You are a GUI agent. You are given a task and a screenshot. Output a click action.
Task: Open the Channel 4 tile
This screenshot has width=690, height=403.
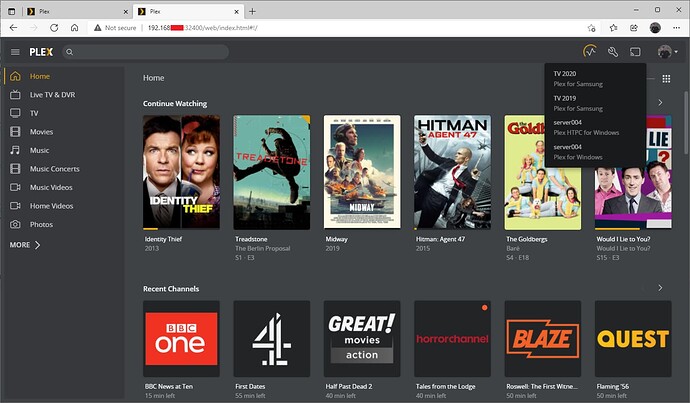coord(272,339)
